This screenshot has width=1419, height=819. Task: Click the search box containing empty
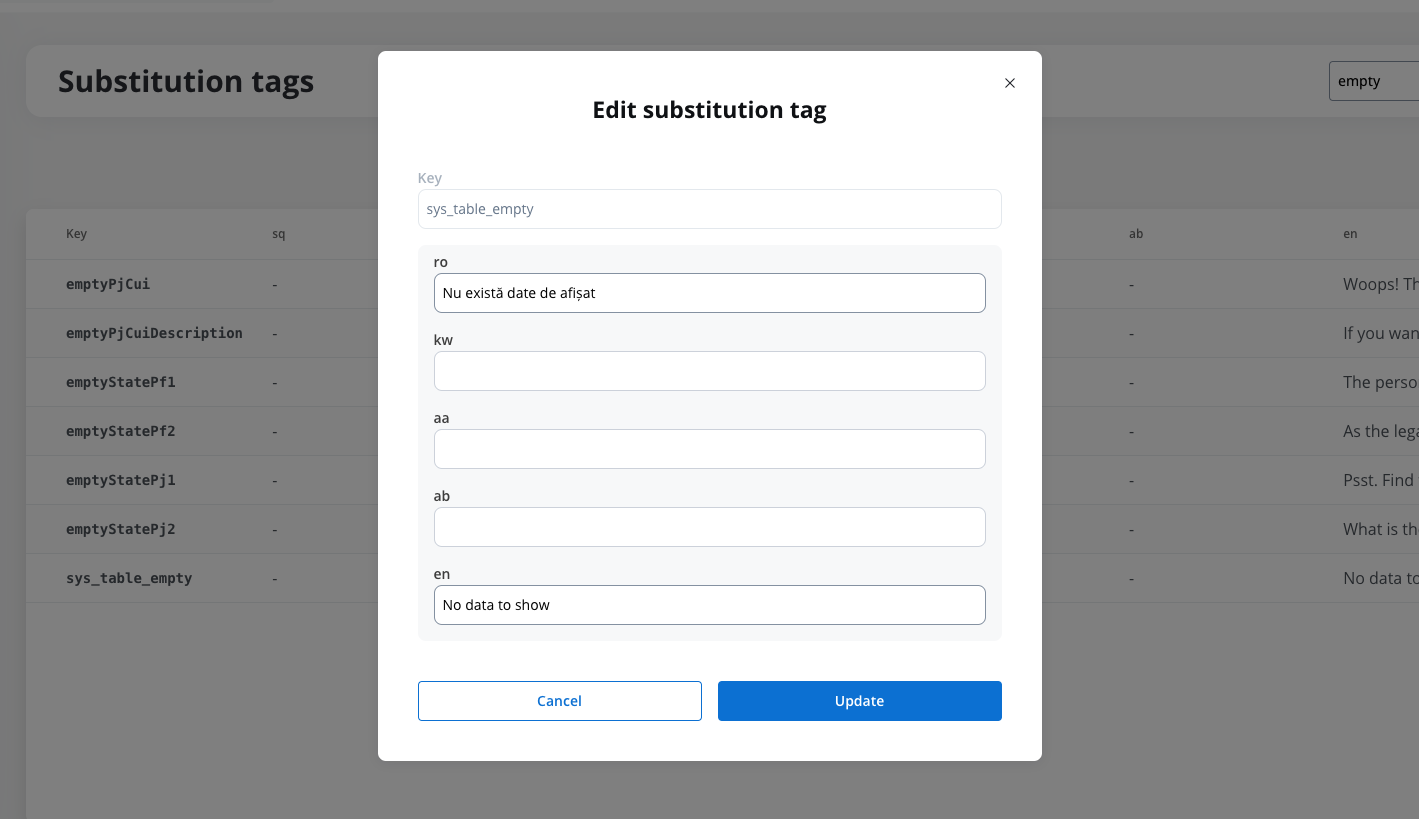[1375, 81]
